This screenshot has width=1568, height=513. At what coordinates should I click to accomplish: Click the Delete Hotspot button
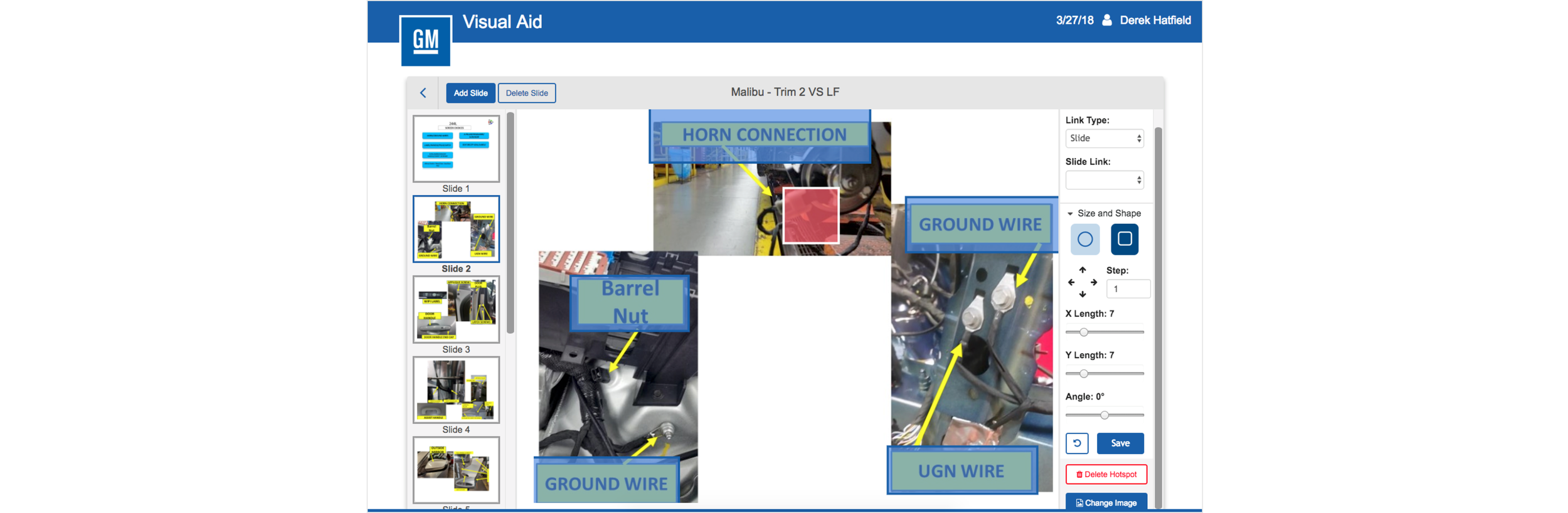[1106, 474]
